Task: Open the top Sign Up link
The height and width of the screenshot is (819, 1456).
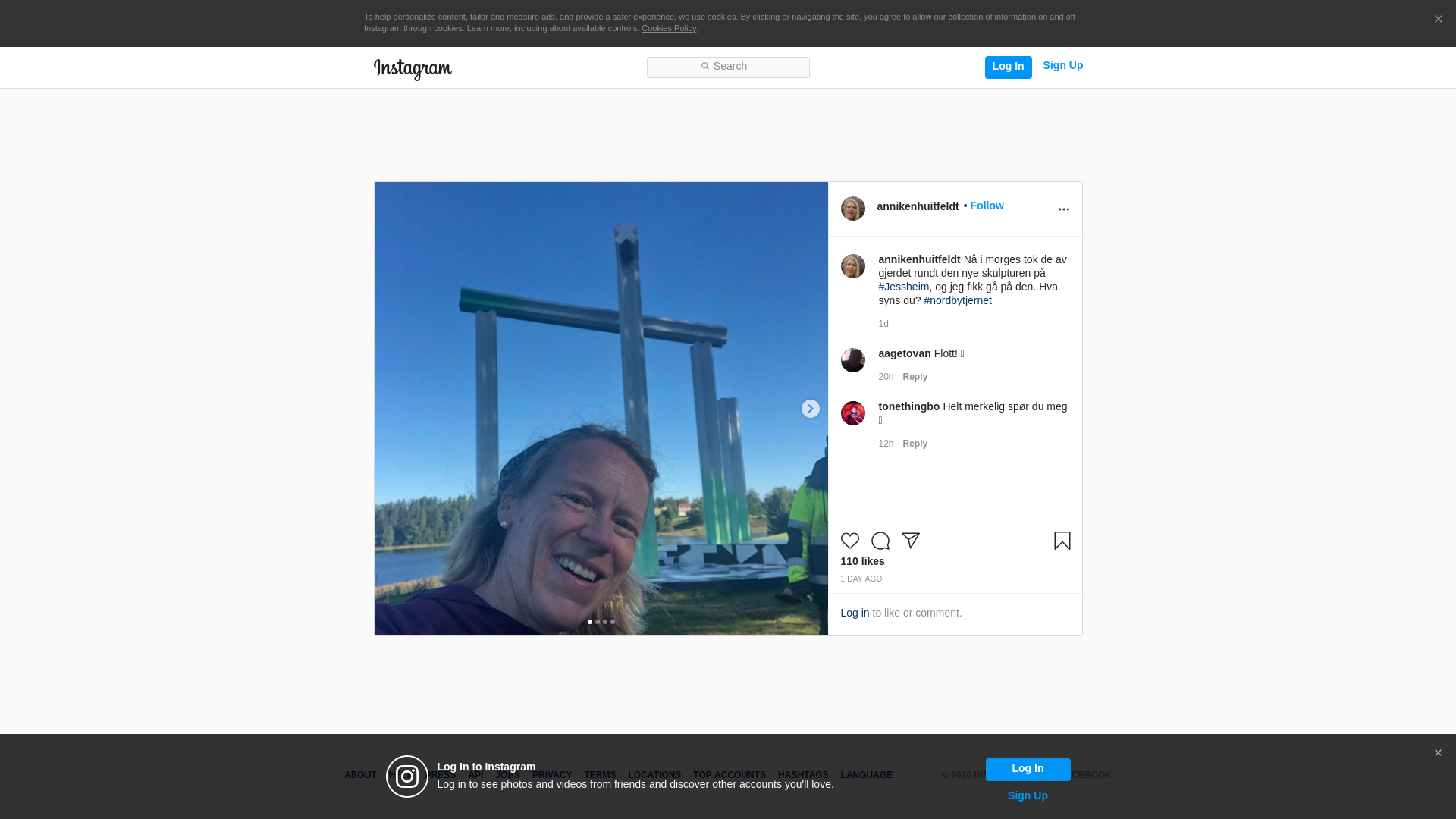Action: (x=1062, y=66)
